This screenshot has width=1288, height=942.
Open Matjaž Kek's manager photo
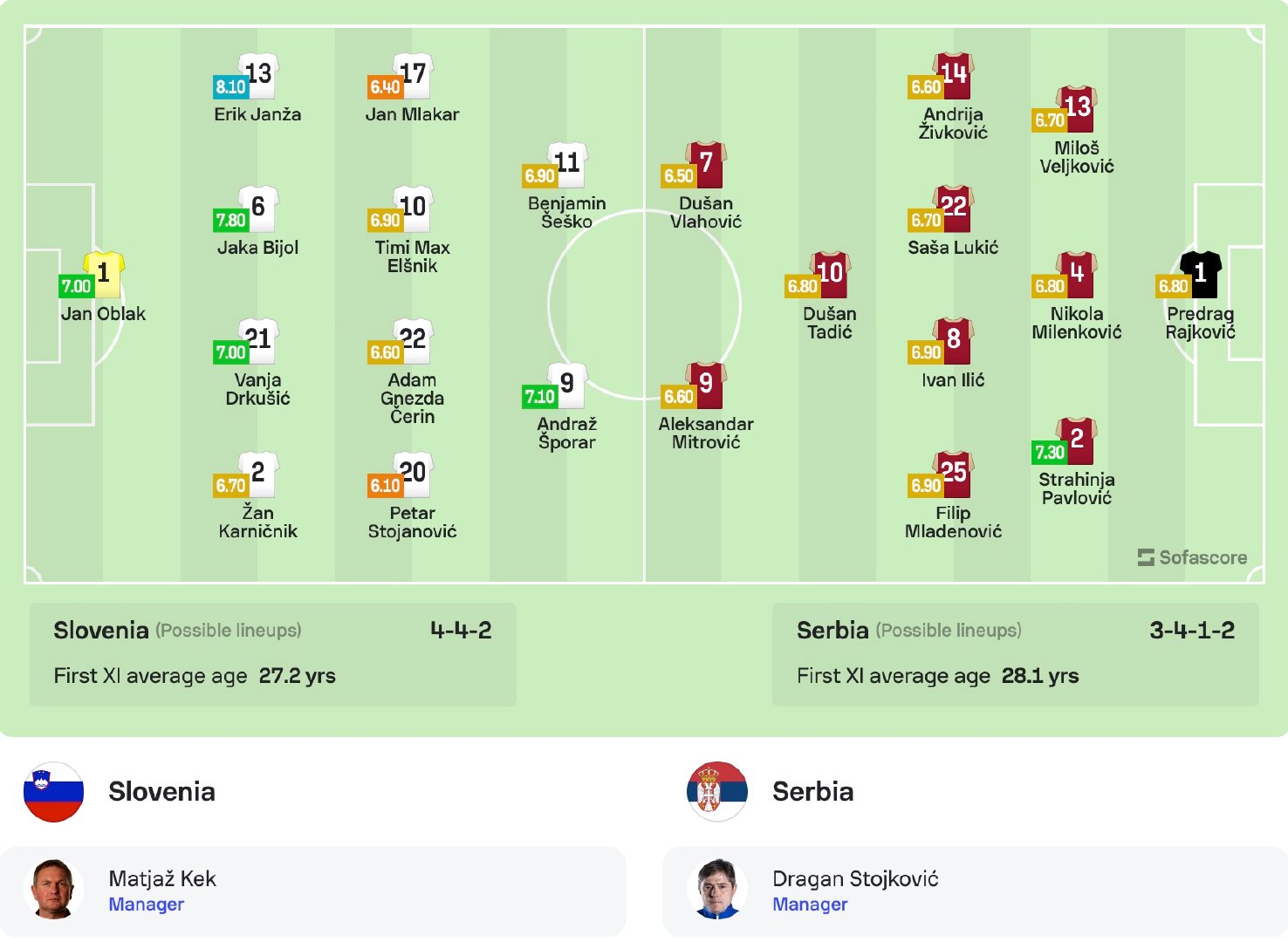54,890
